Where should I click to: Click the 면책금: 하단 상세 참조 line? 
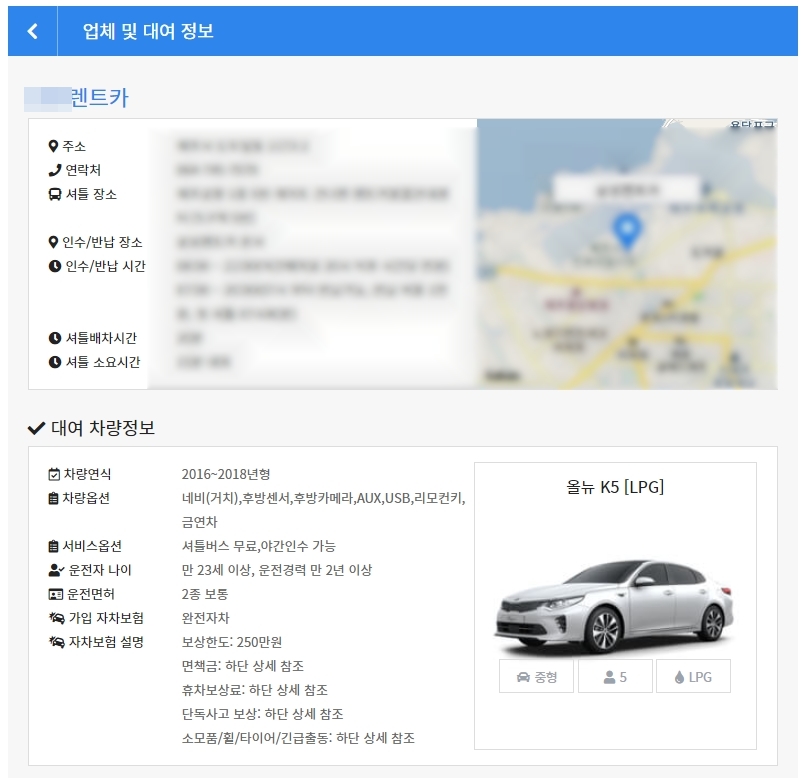[x=243, y=666]
